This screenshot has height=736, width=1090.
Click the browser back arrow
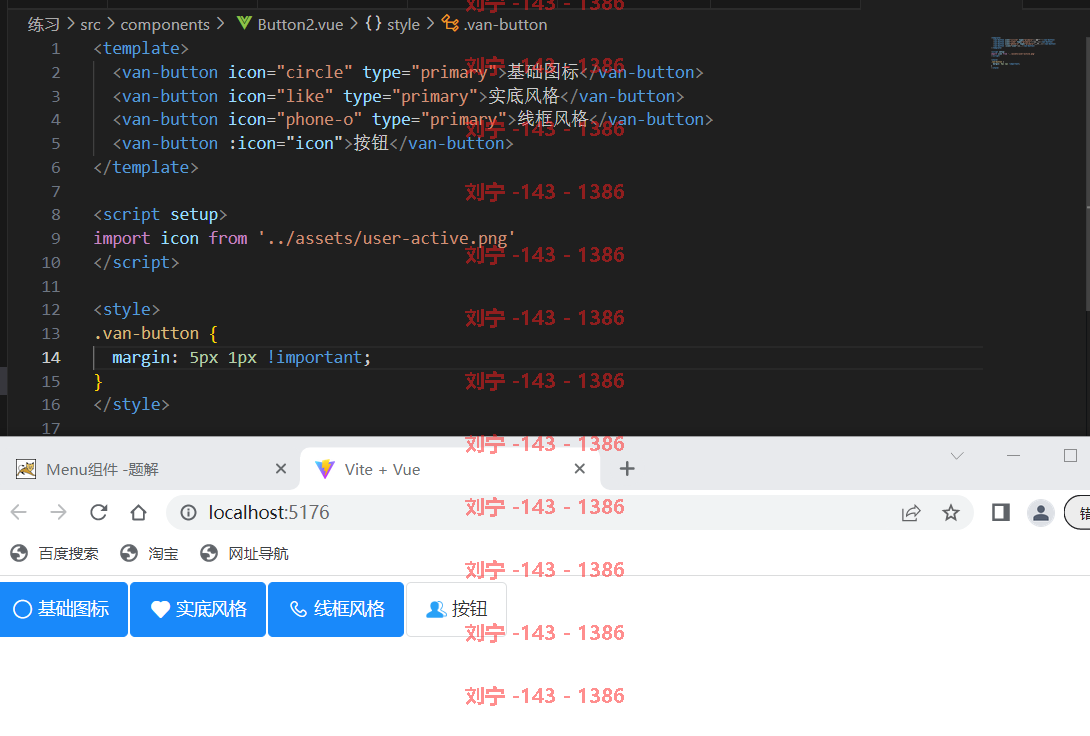point(19,513)
